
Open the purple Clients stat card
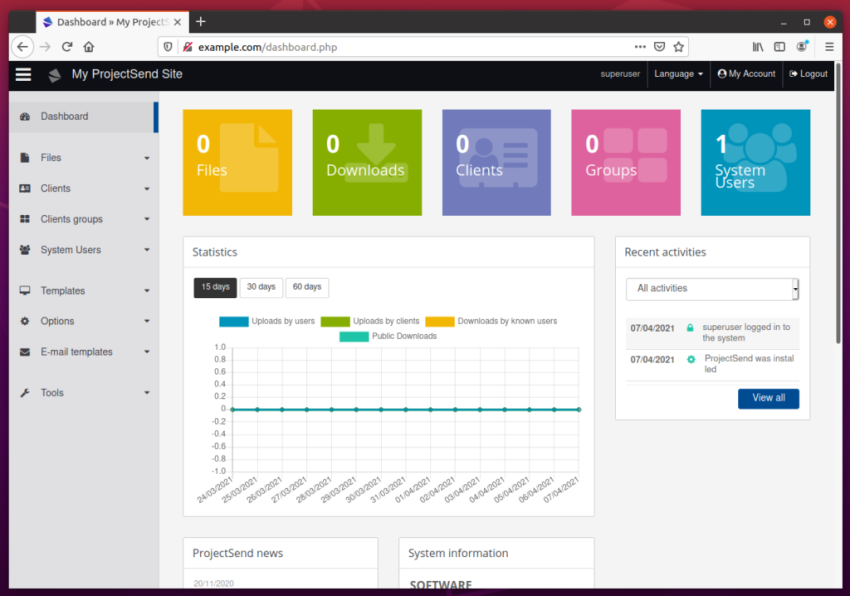(x=497, y=163)
